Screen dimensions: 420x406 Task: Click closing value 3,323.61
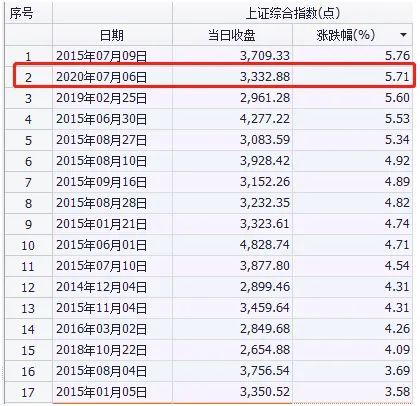265,224
